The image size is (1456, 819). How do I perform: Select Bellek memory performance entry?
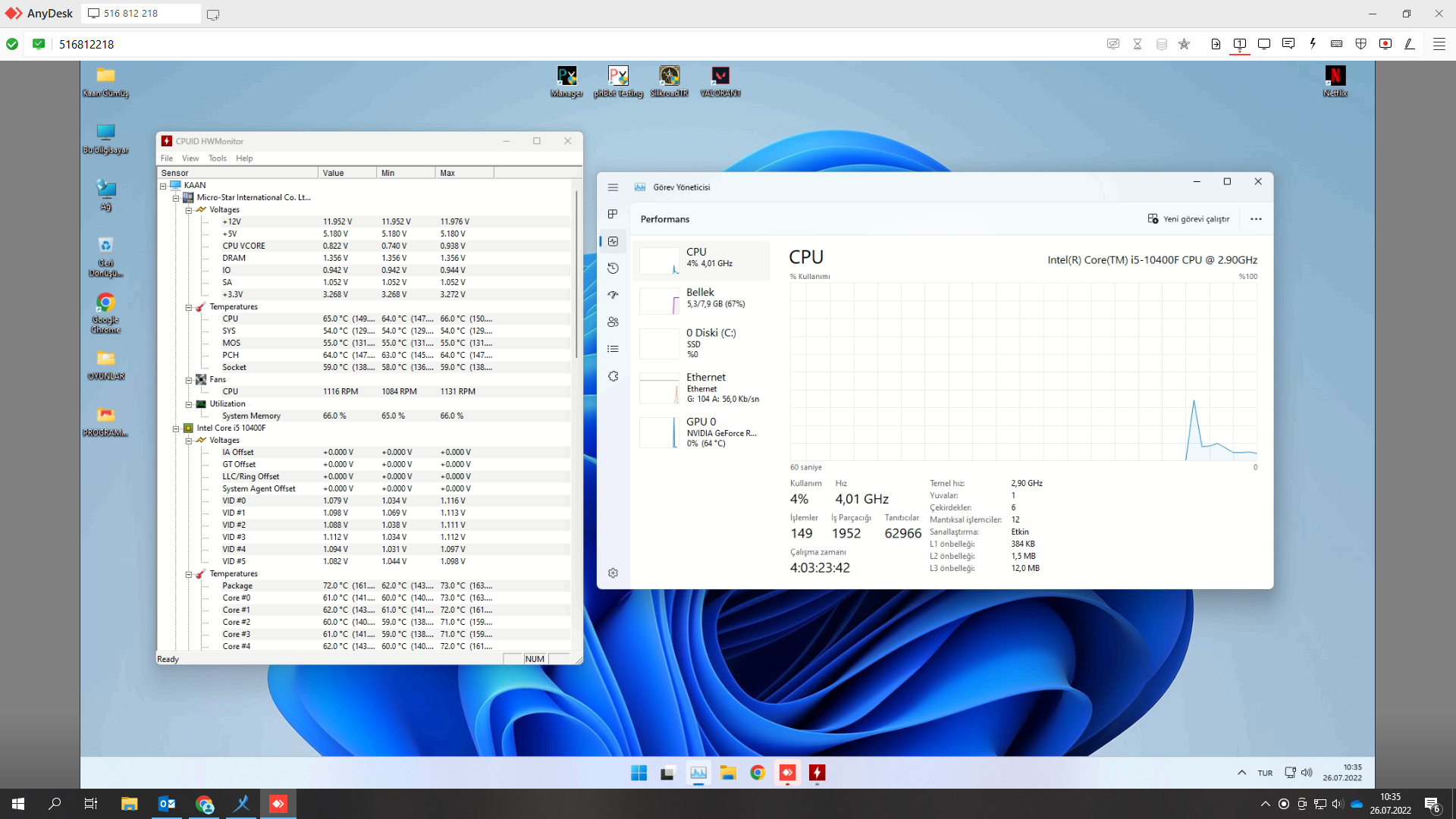coord(702,300)
